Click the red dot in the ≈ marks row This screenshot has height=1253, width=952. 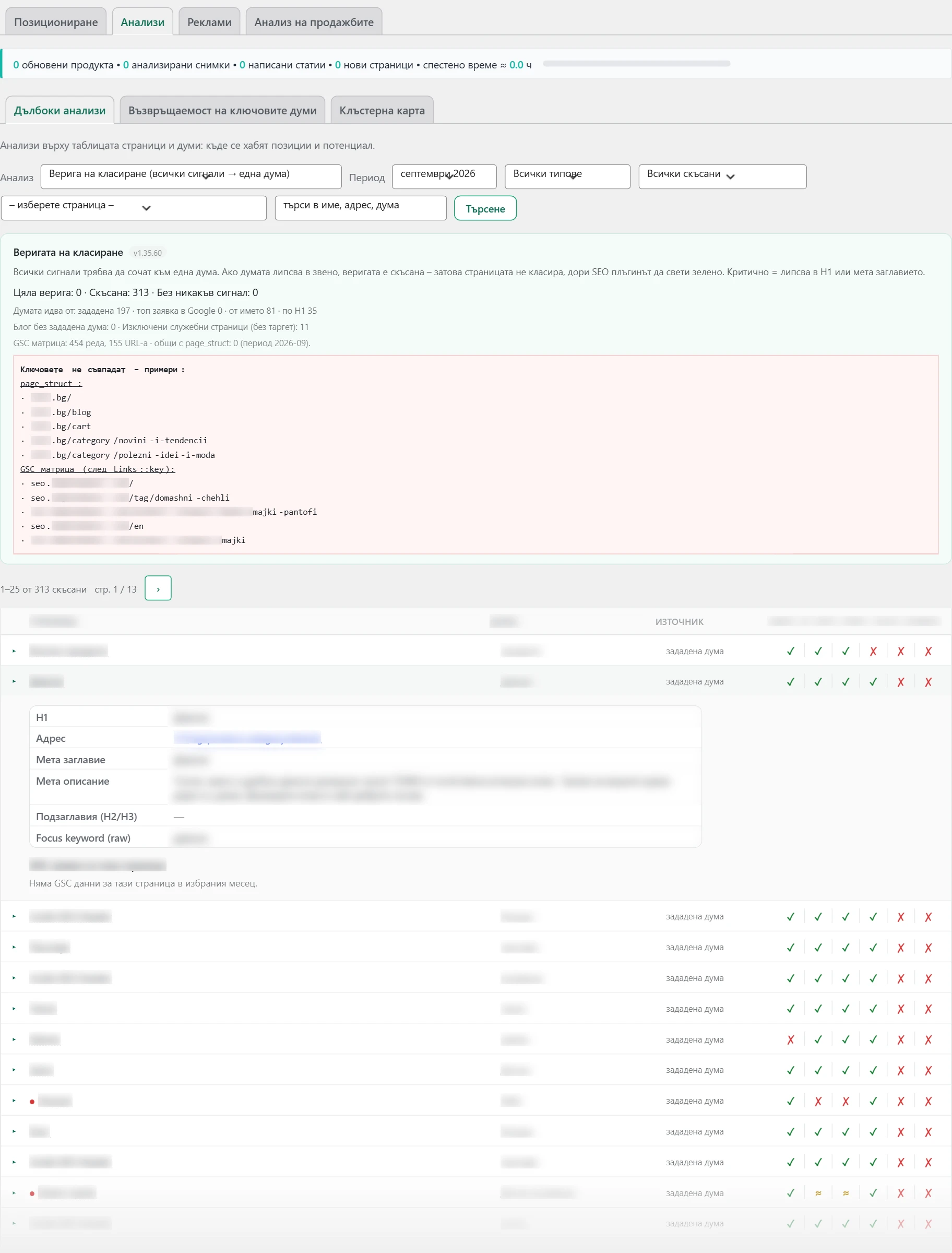click(x=32, y=1193)
